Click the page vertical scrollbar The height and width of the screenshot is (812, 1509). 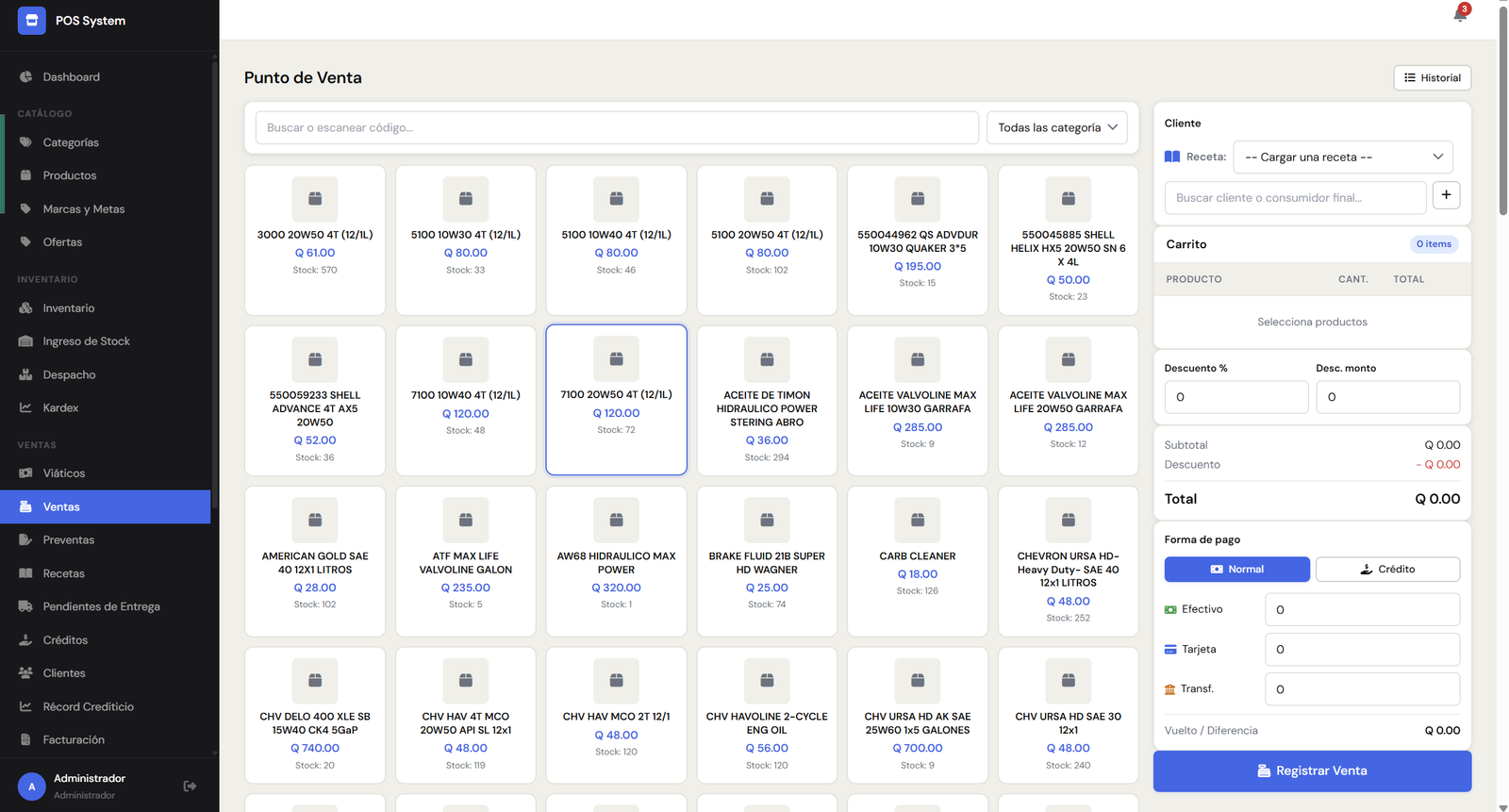pyautogui.click(x=1502, y=113)
